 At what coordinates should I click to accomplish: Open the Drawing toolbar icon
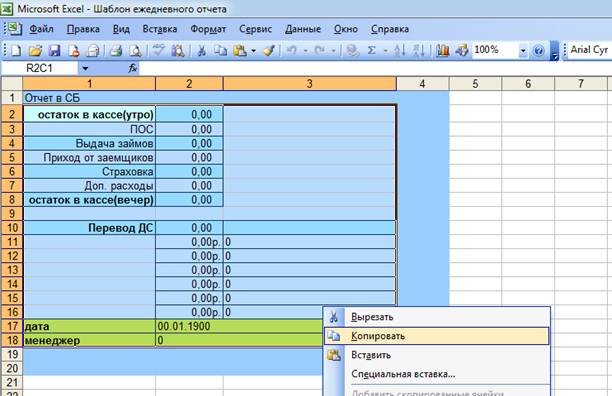pyautogui.click(x=461, y=51)
